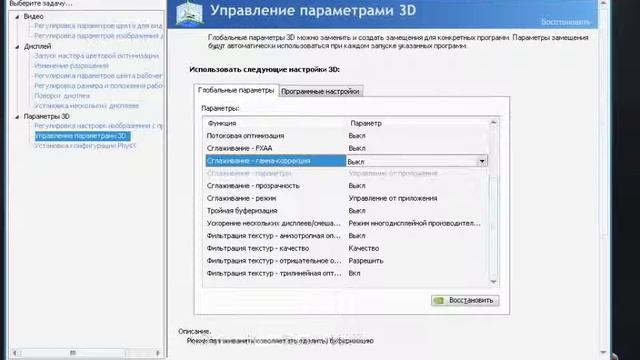Click the NVIDIA icon on the Восстановить button
The height and width of the screenshot is (360, 640).
point(439,300)
